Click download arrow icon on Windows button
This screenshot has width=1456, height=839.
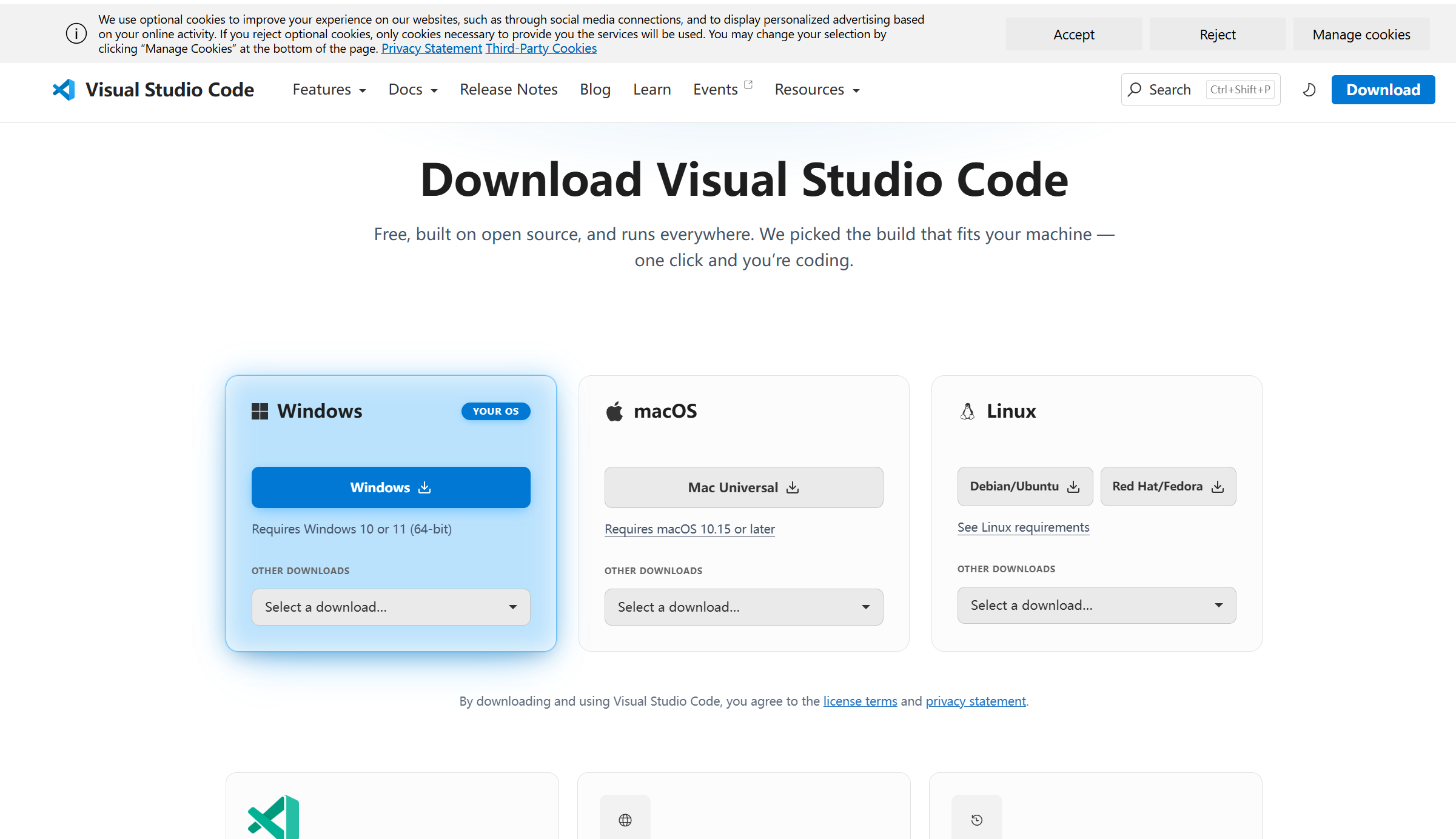[424, 487]
